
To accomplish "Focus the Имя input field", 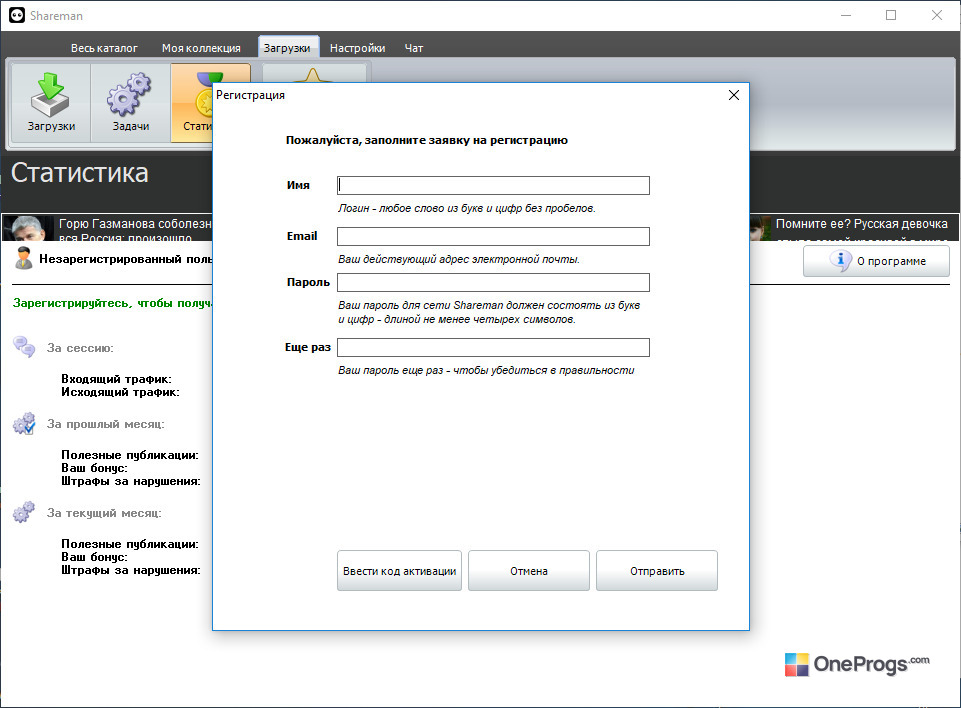I will (493, 185).
